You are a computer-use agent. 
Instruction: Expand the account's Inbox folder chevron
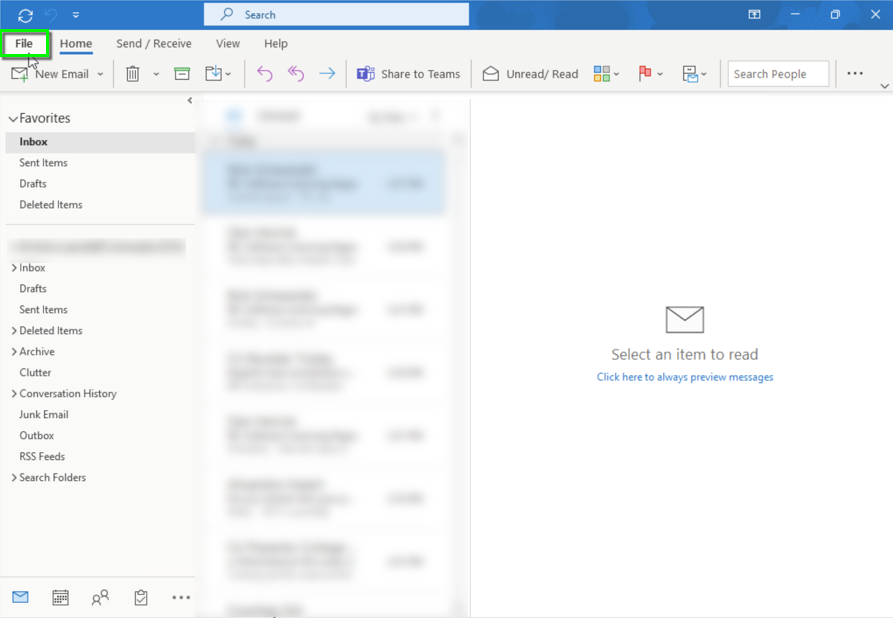tap(14, 268)
